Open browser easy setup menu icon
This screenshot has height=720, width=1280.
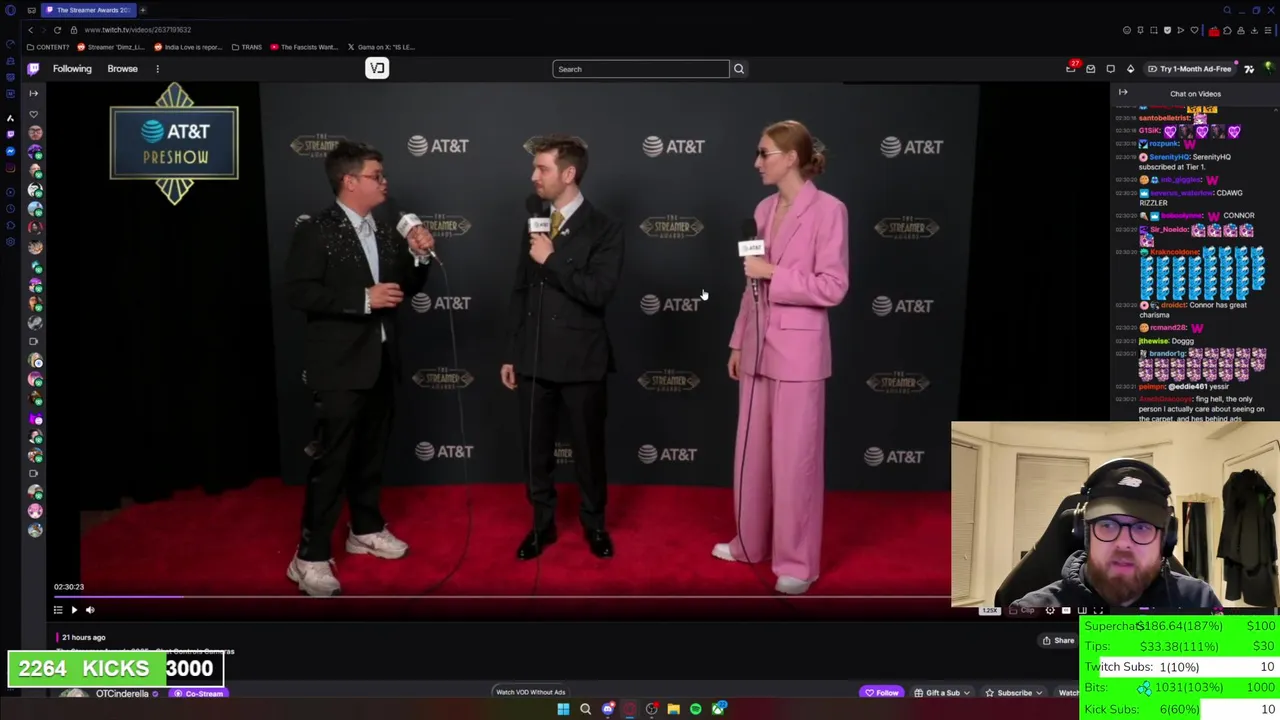pos(1268,30)
